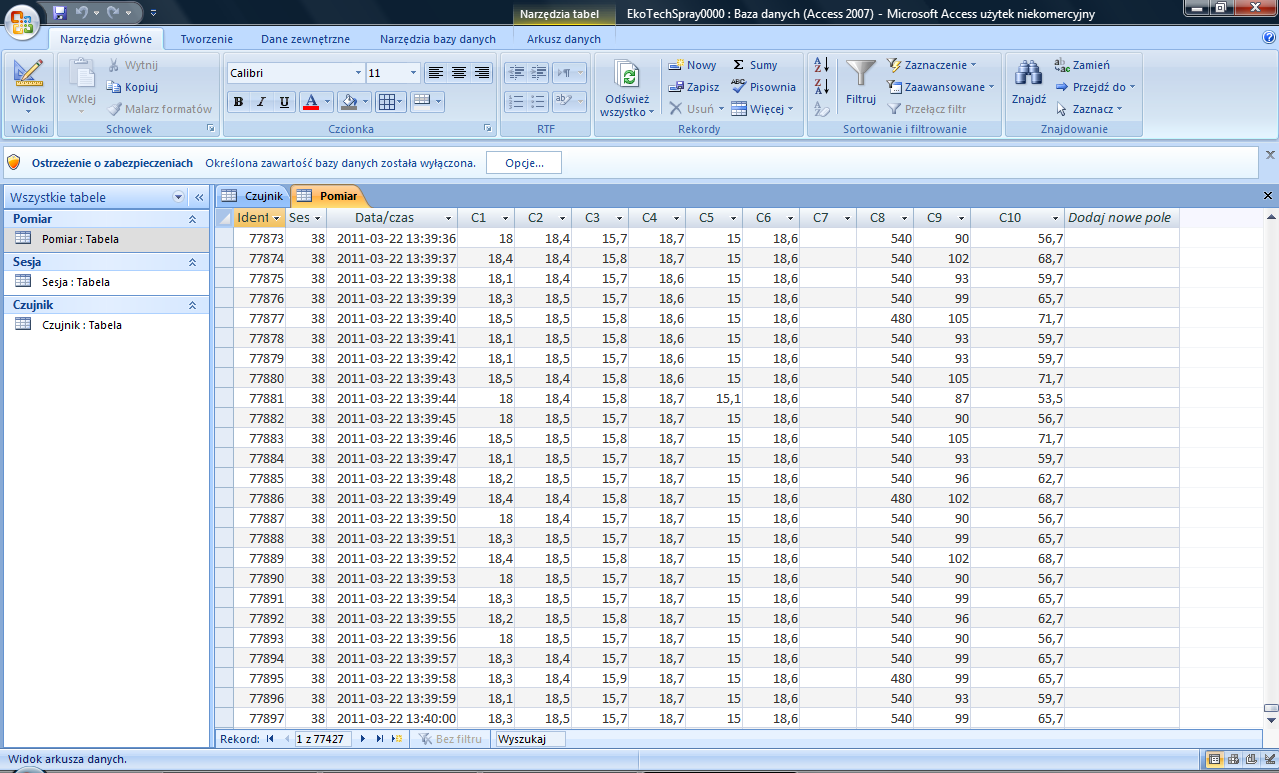The image size is (1279, 773).
Task: Open the font color dropdown arrow
Action: click(x=327, y=102)
